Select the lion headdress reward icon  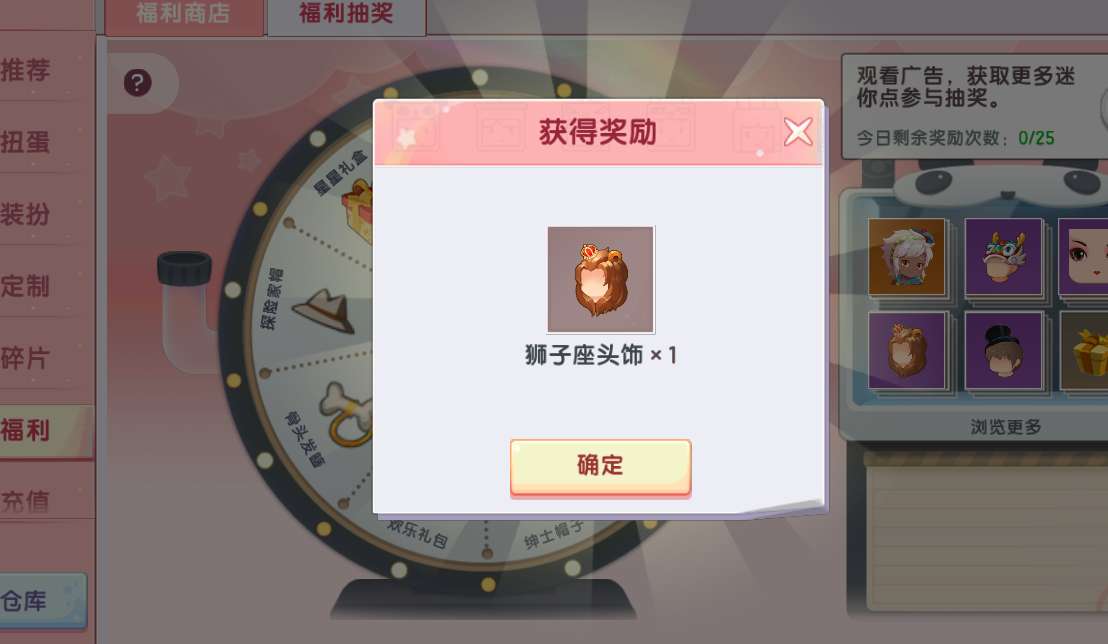(x=601, y=279)
